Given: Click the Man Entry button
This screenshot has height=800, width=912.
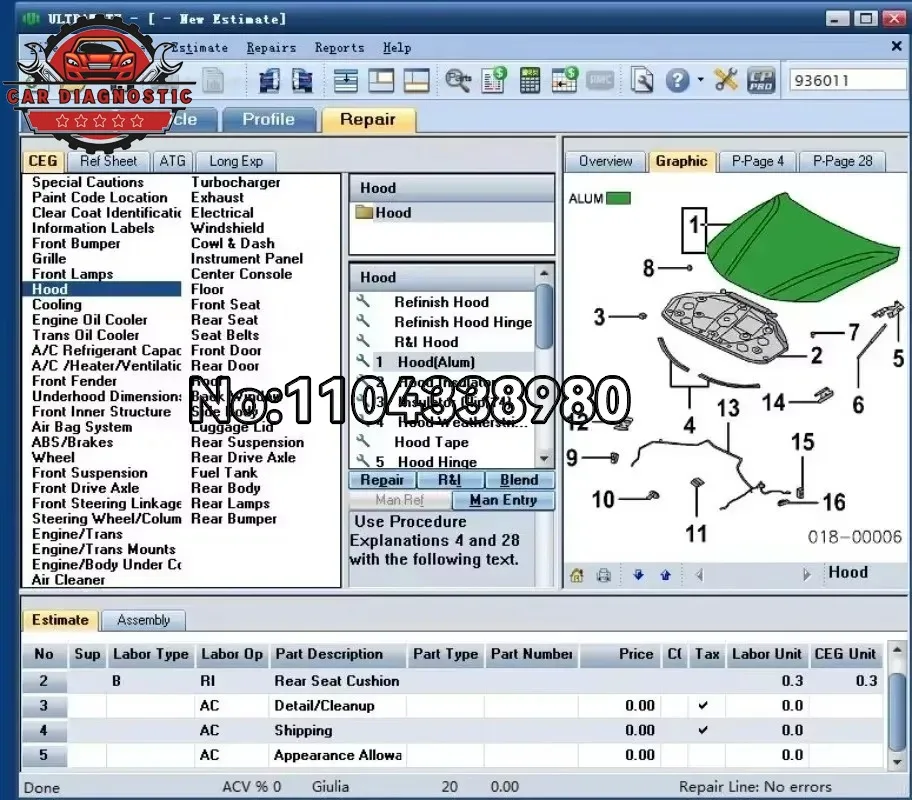Looking at the screenshot, I should click(503, 500).
